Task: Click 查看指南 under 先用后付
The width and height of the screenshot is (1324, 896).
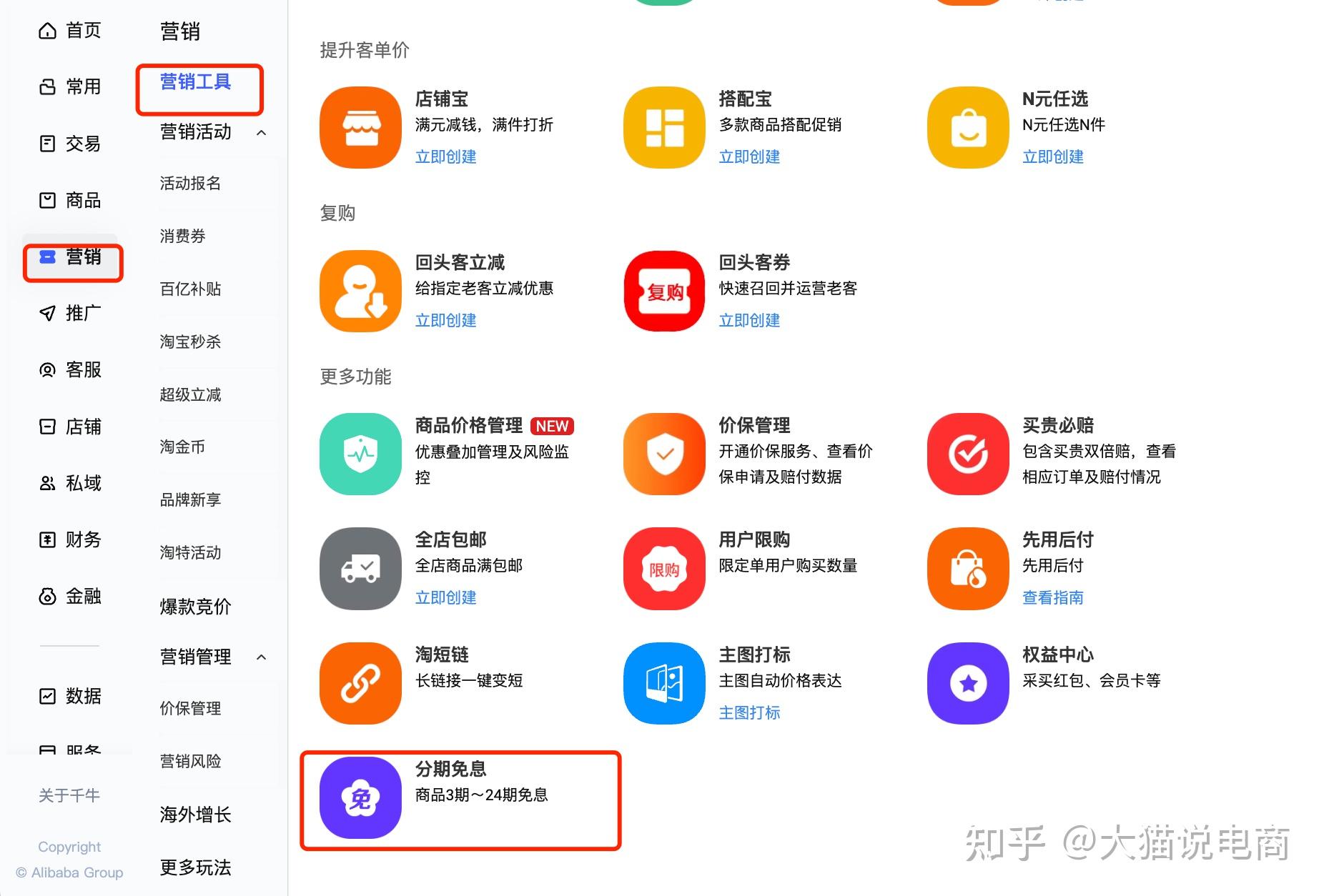Action: tap(1053, 597)
